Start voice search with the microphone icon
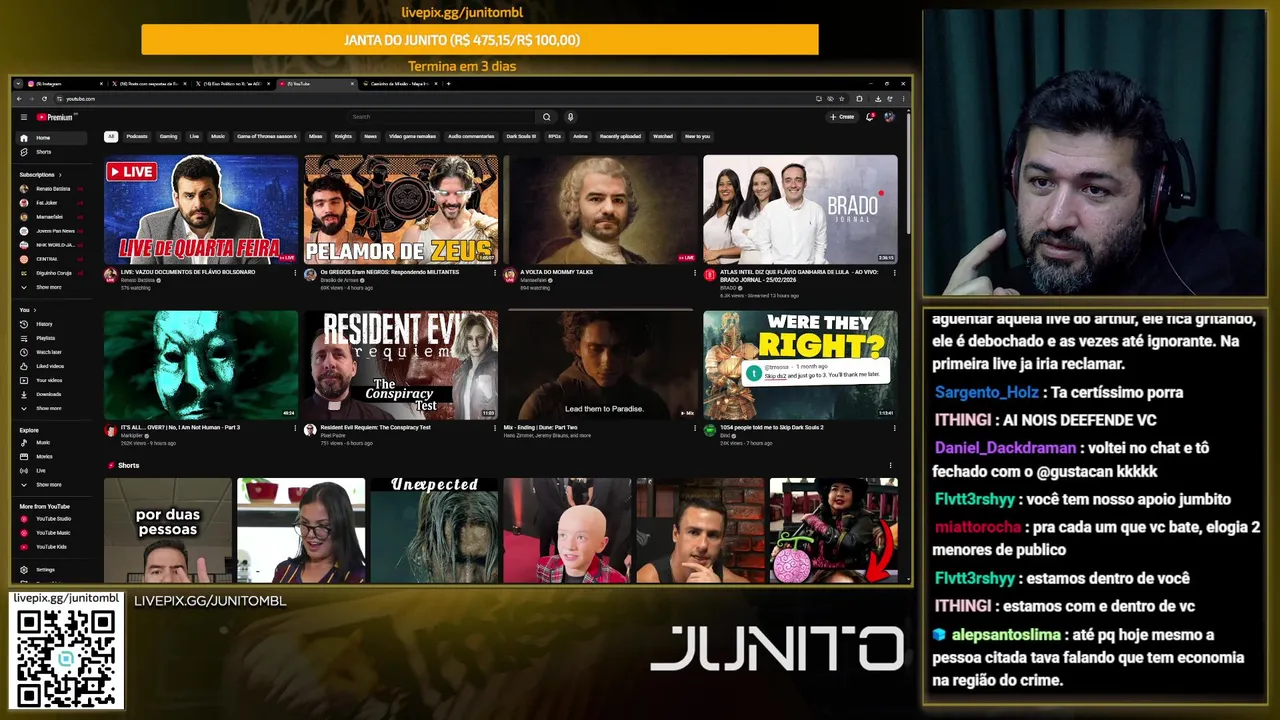The width and height of the screenshot is (1280, 720). tap(570, 117)
